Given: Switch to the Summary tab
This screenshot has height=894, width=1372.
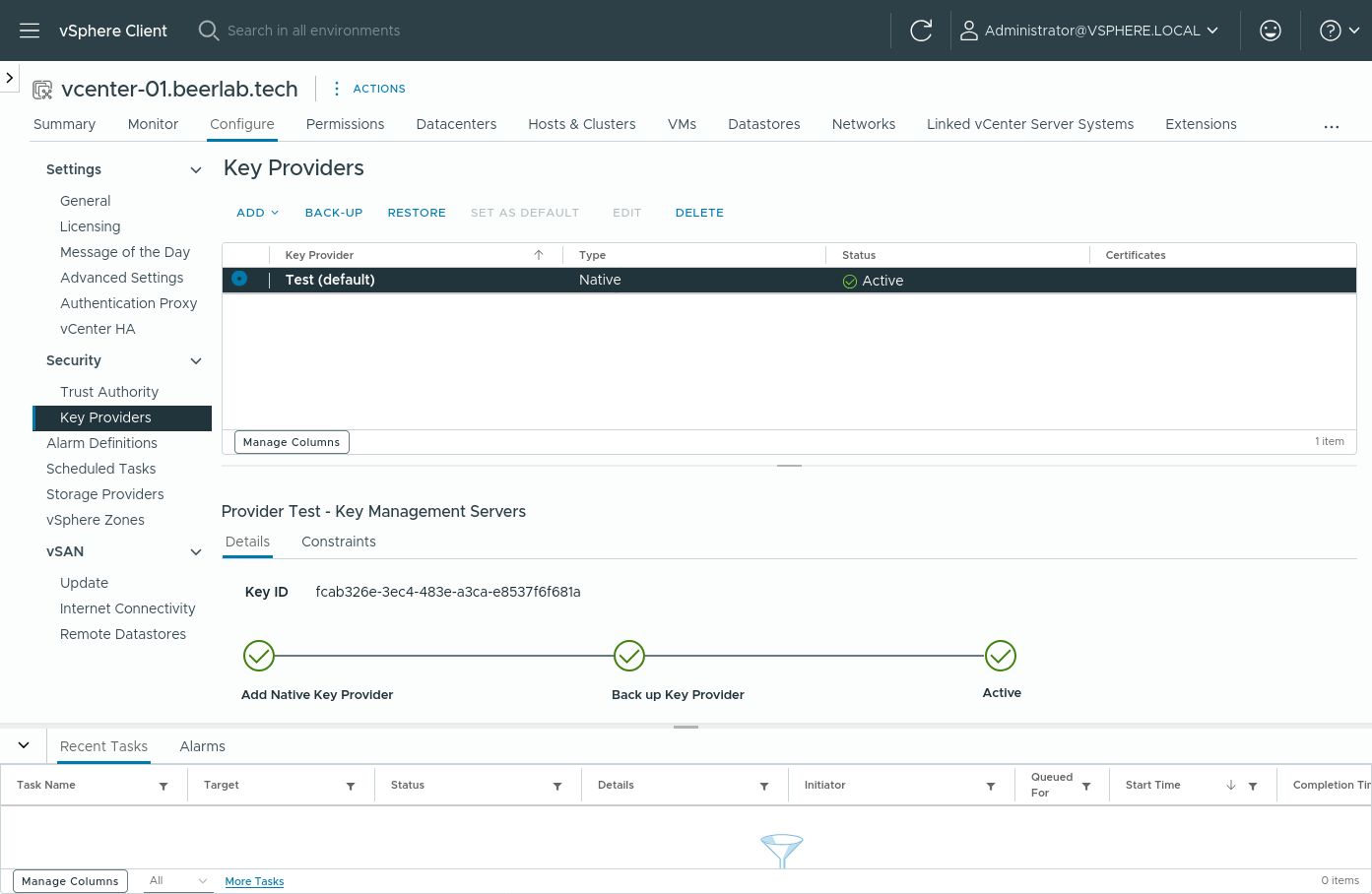Looking at the screenshot, I should [64, 124].
